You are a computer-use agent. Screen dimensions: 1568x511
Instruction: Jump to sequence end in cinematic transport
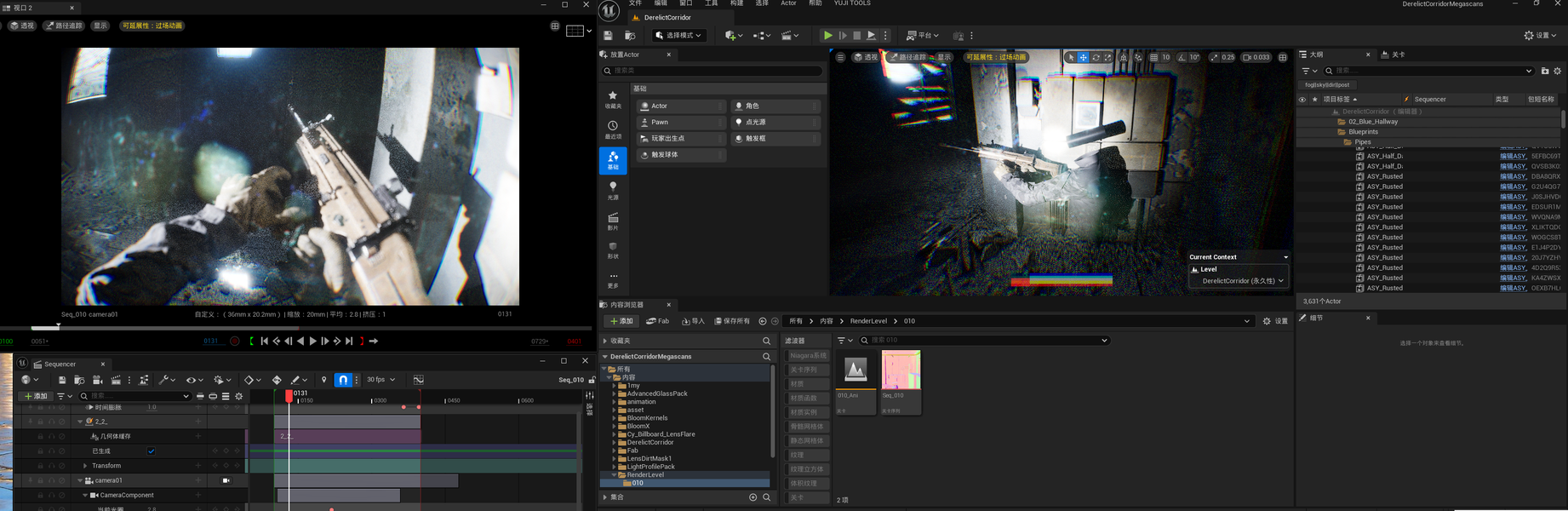pyautogui.click(x=349, y=341)
